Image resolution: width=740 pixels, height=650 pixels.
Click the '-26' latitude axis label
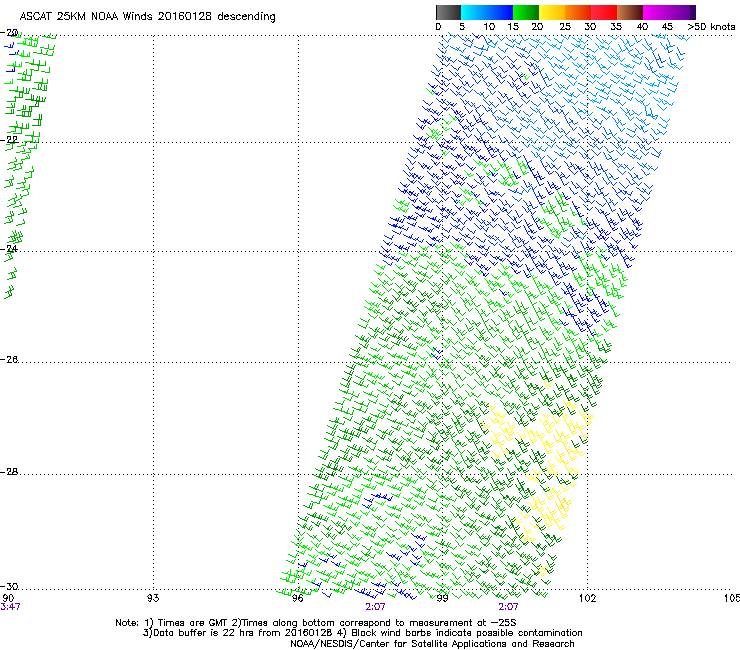(9, 360)
